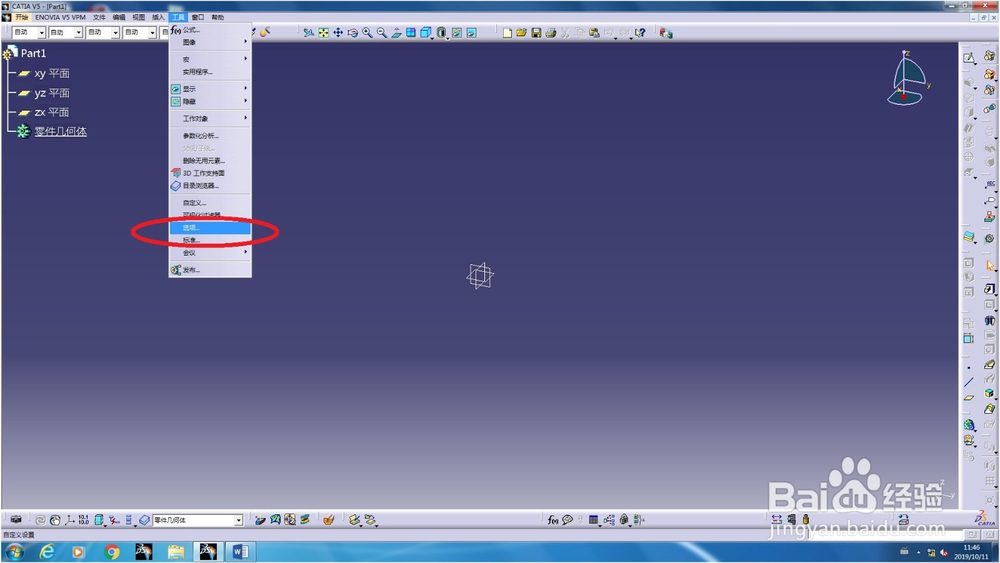
Task: Click the Save icon
Action: click(536, 33)
